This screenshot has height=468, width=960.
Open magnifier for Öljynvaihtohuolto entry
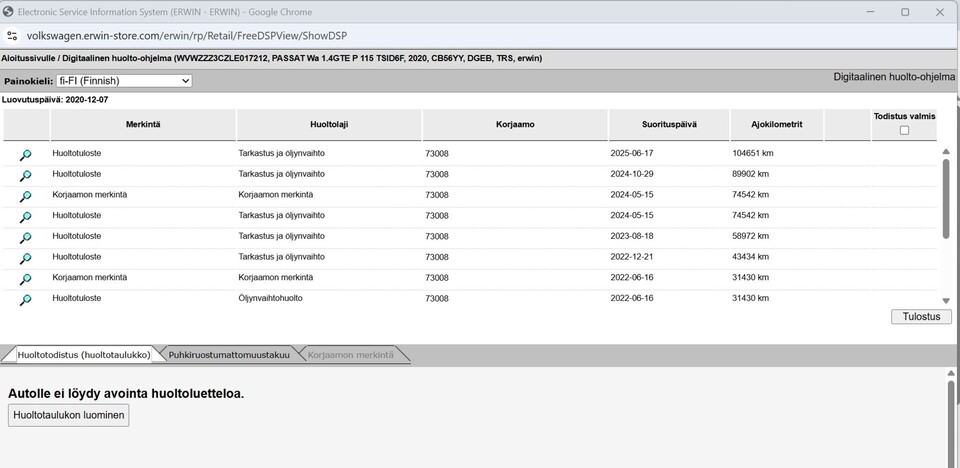pyautogui.click(x=26, y=299)
